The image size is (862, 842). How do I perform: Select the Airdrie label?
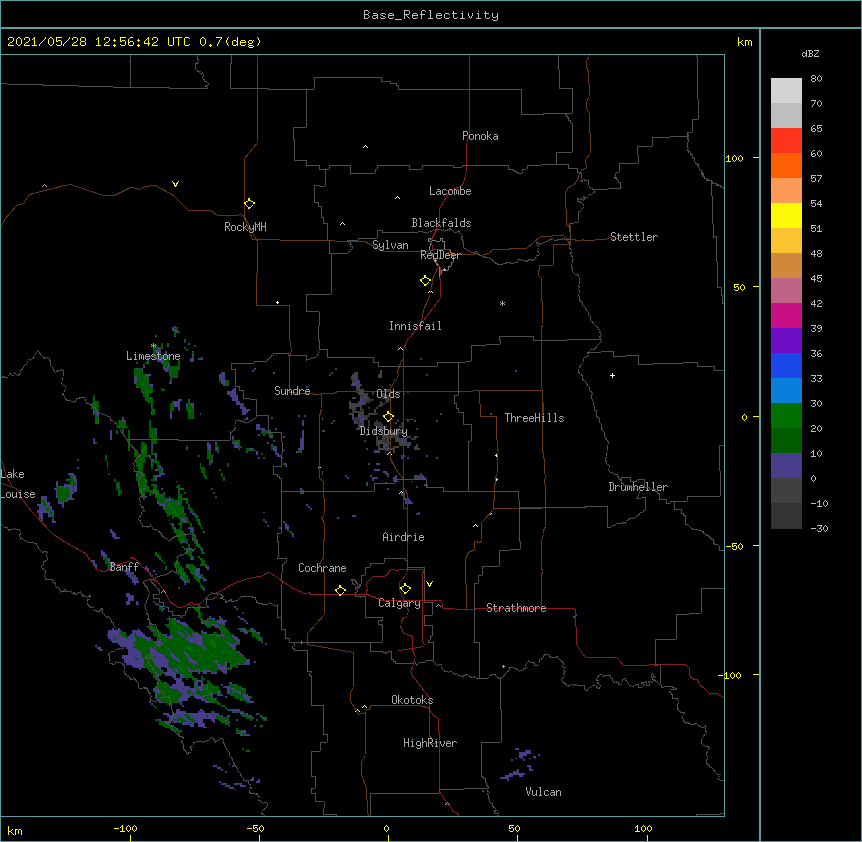[403, 537]
